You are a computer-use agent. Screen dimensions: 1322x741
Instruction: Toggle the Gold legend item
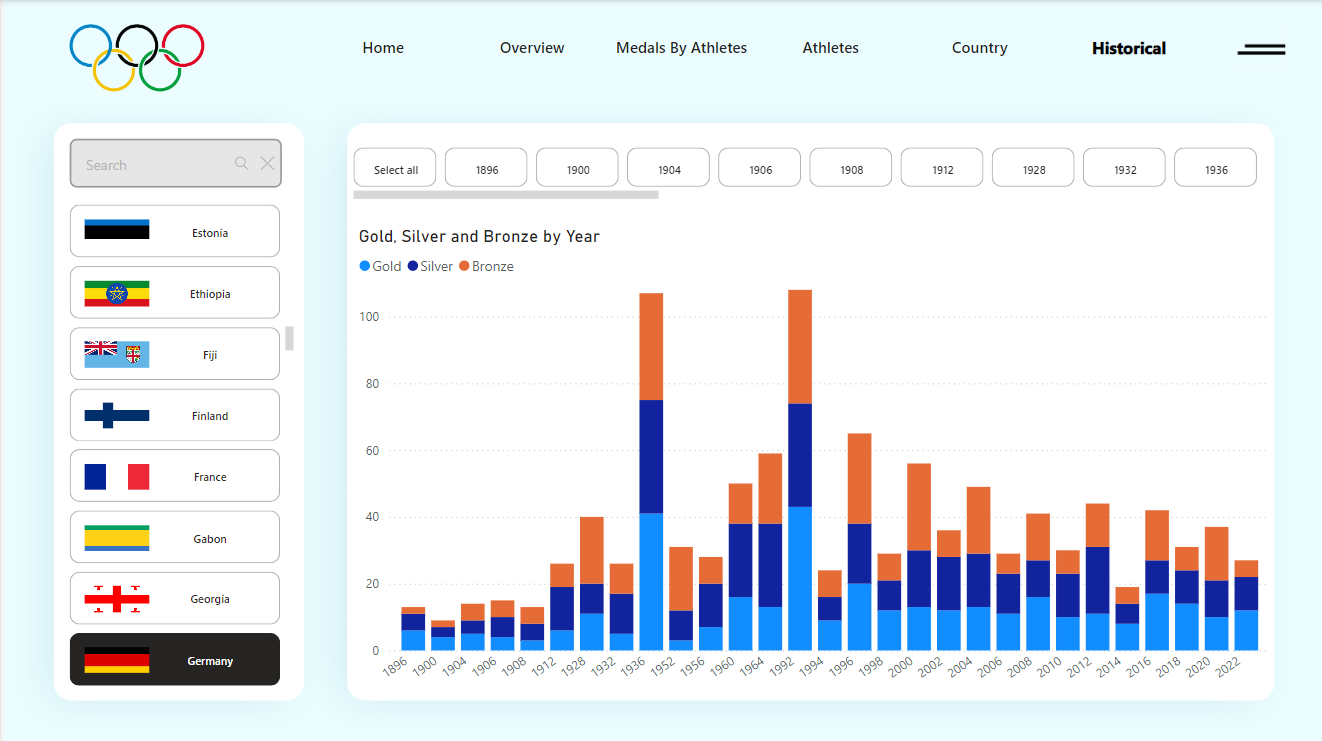[x=380, y=266]
